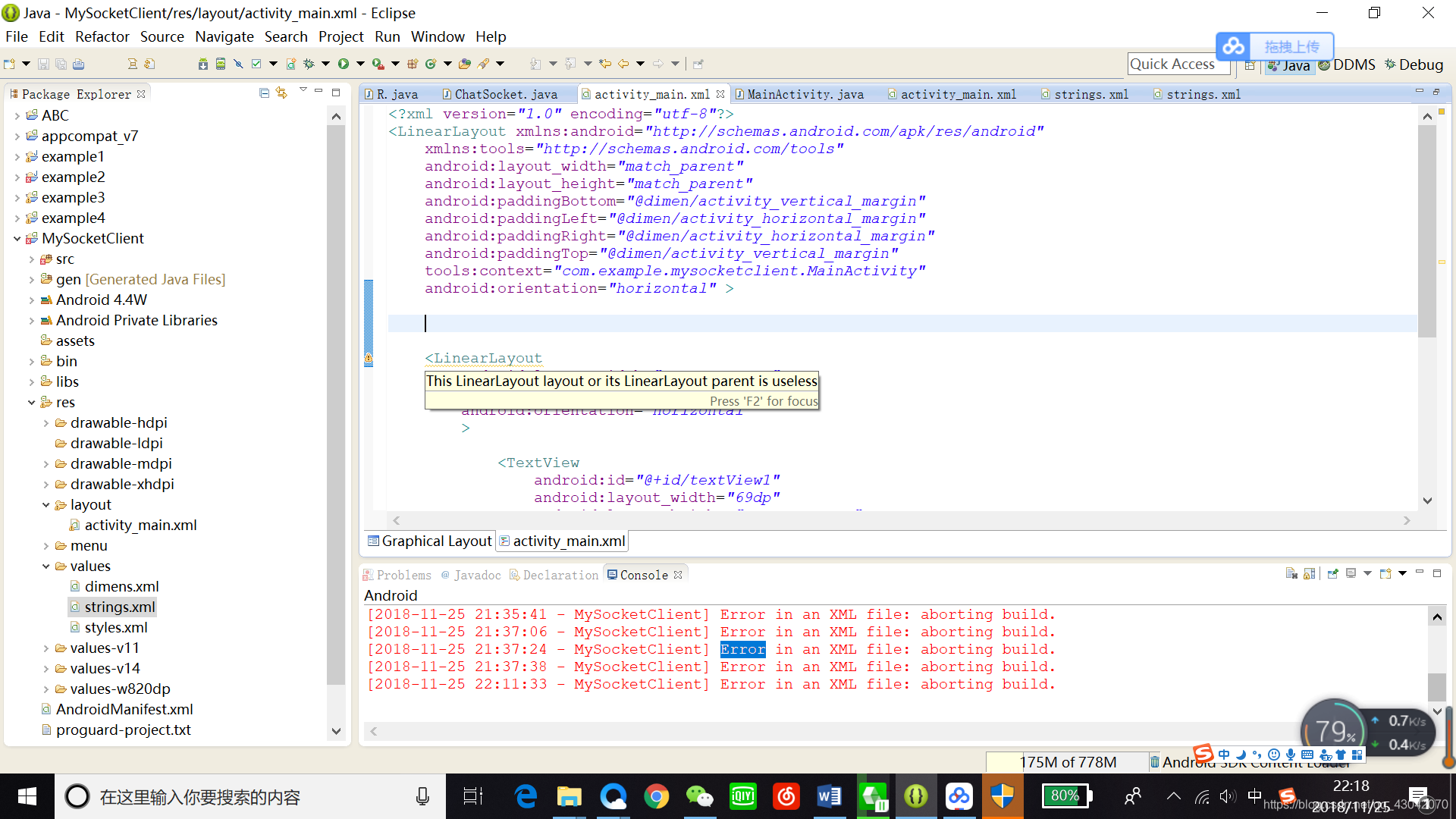Click the Pin Console icon

click(1332, 574)
